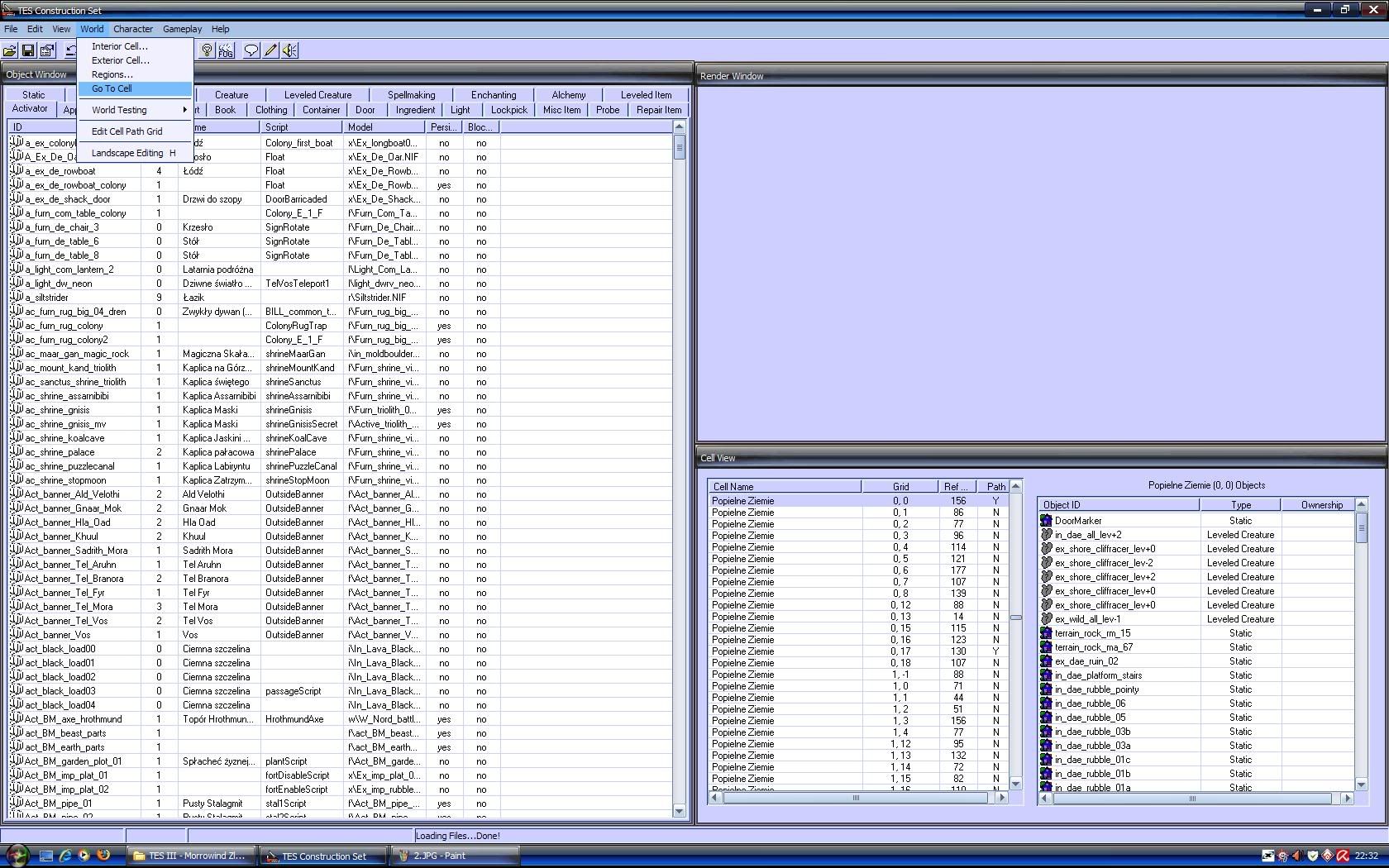1389x868 pixels.
Task: Click the Internet Explorer quick launch icon
Action: (65, 856)
